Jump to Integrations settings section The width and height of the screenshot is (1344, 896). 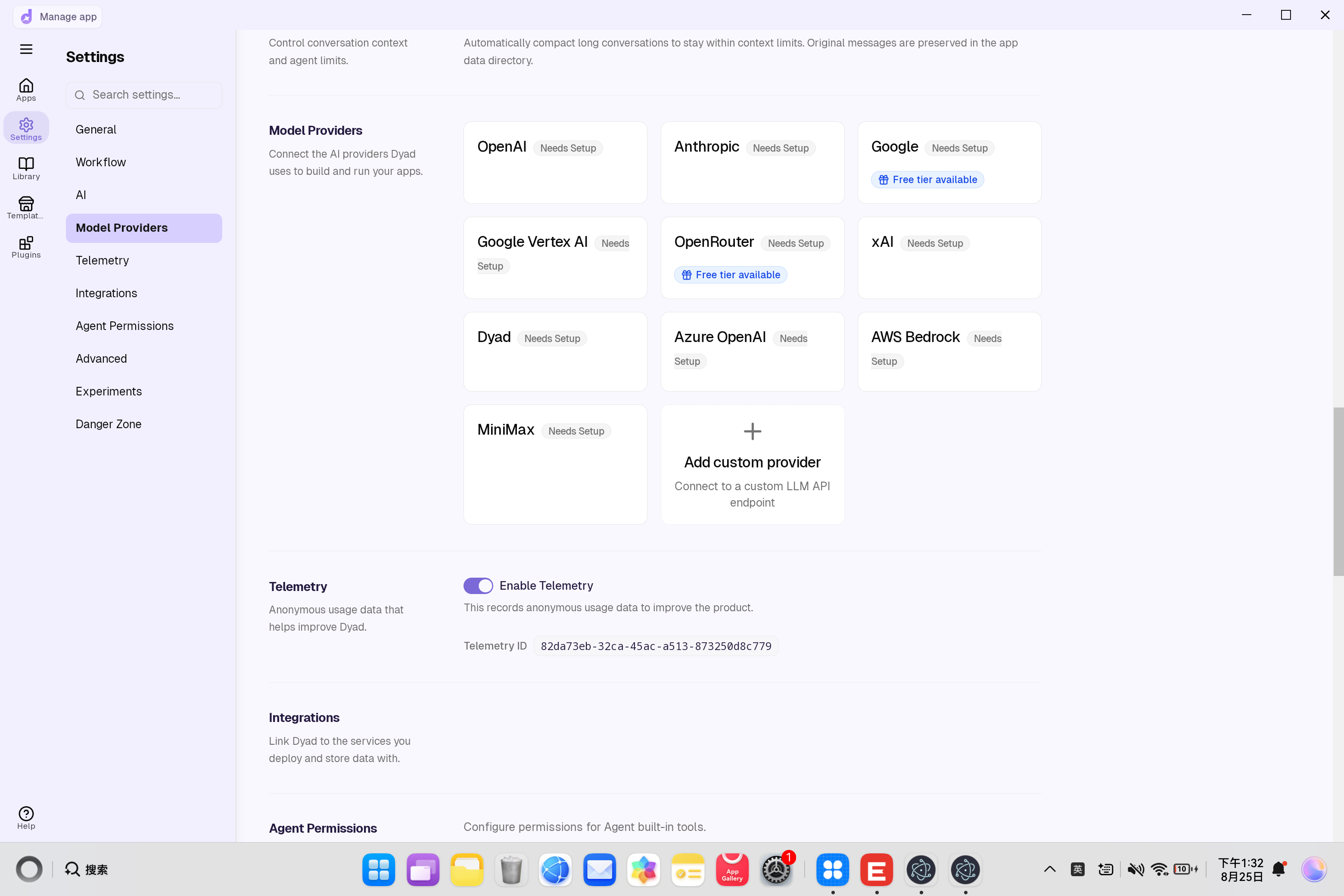tap(144, 293)
